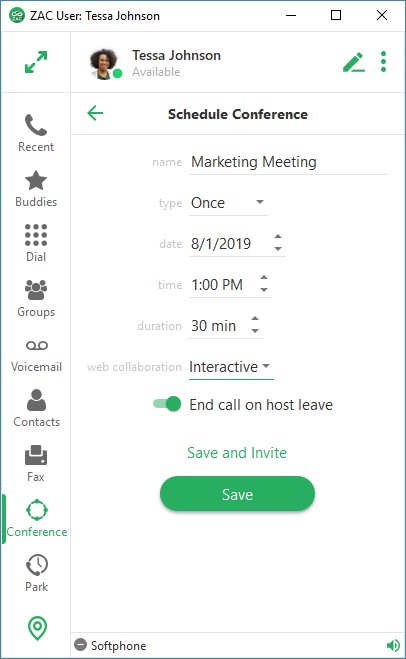Open the Dial pad
The width and height of the screenshot is (406, 659).
point(36,243)
